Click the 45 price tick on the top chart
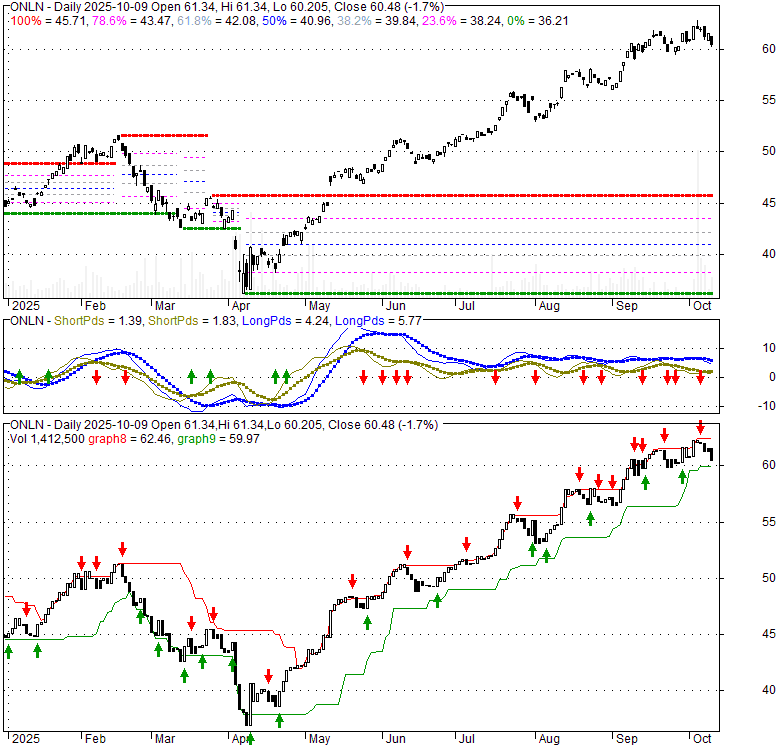This screenshot has width=780, height=745. click(769, 203)
